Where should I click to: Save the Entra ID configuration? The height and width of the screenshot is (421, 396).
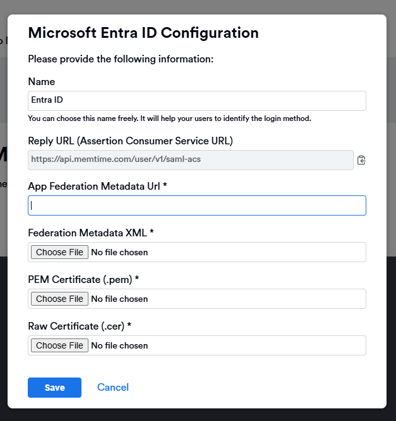(x=55, y=387)
